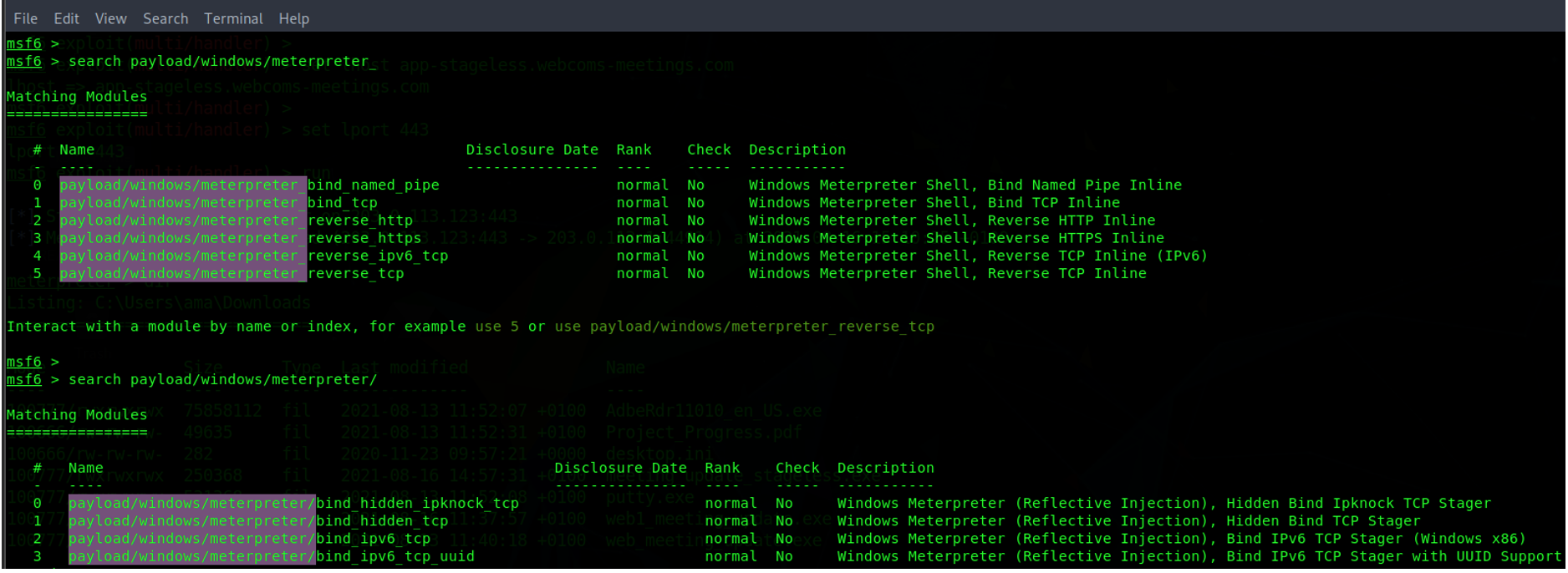This screenshot has width=1568, height=573.
Task: Select 'bind_tcp' in meterpreter_ results row 1
Action: 343,203
